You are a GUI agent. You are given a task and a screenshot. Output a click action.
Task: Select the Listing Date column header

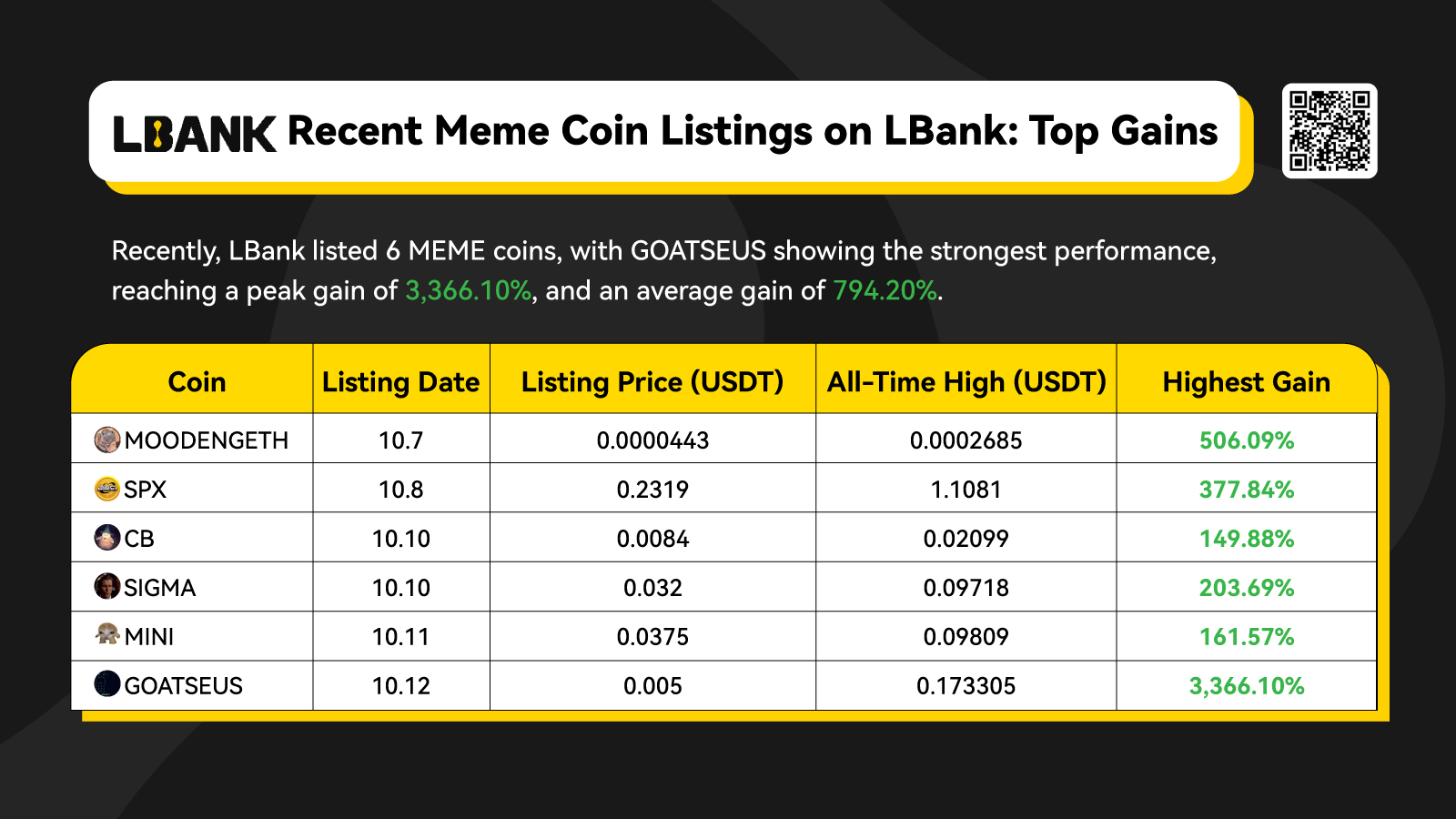[x=400, y=382]
